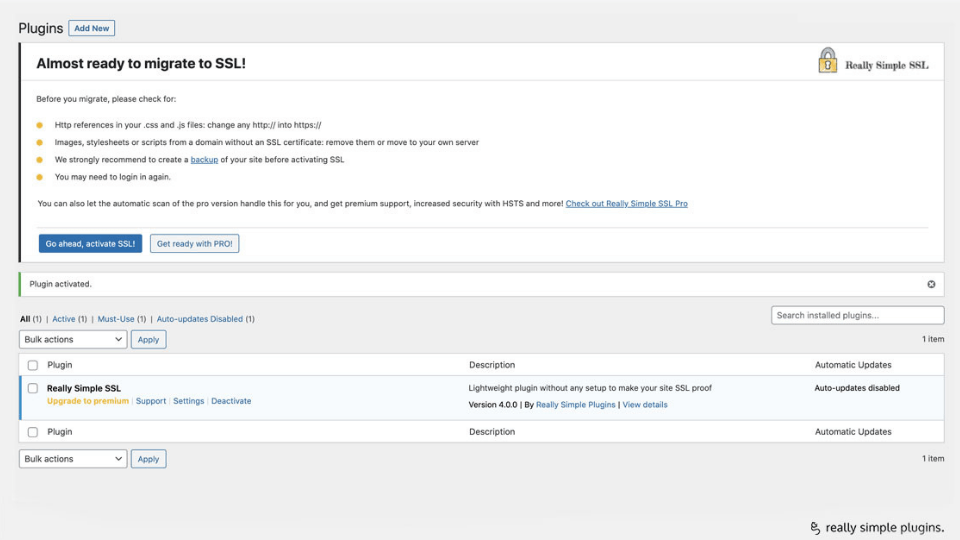Open the top Bulk actions dropdown
This screenshot has height=540, width=960.
pos(73,339)
